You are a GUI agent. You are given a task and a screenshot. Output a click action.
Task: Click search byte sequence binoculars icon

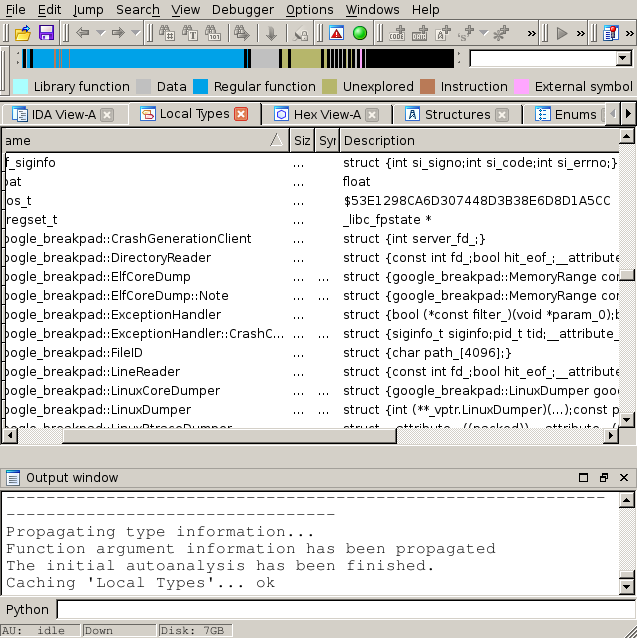(x=213, y=33)
